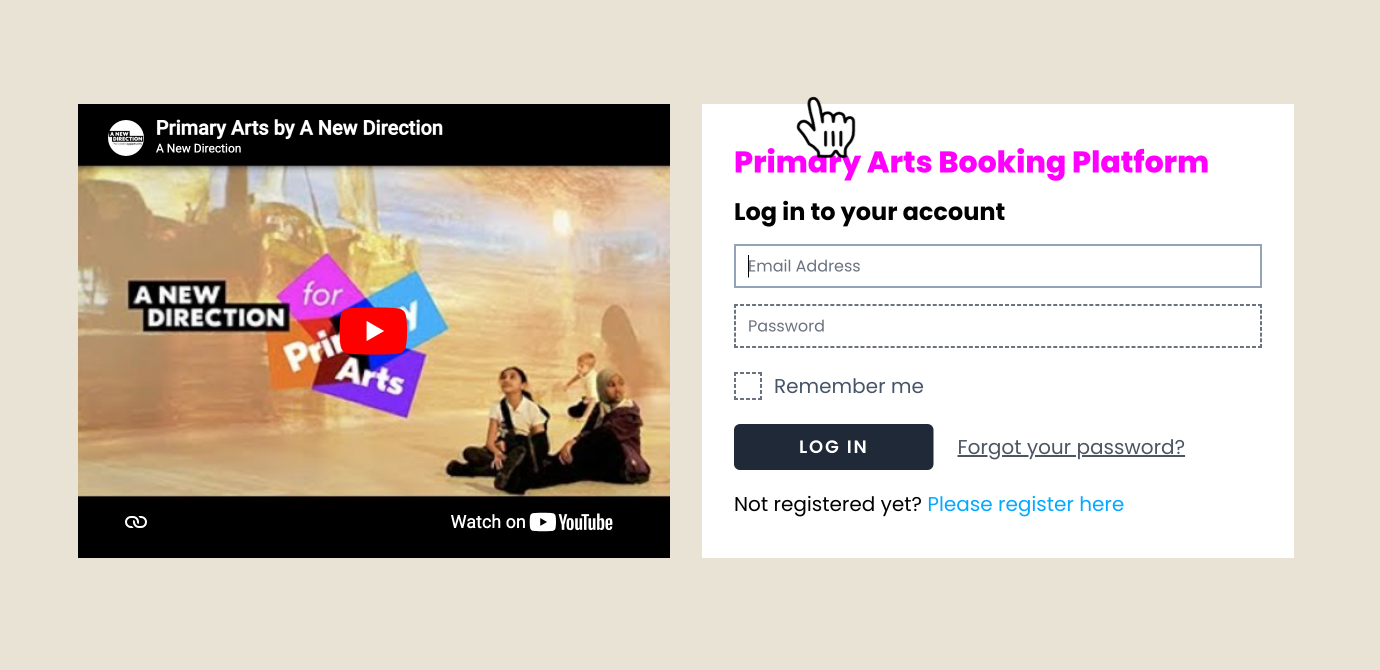Open the 'Forgot your password?' link
The width and height of the screenshot is (1380, 670).
(x=1070, y=447)
